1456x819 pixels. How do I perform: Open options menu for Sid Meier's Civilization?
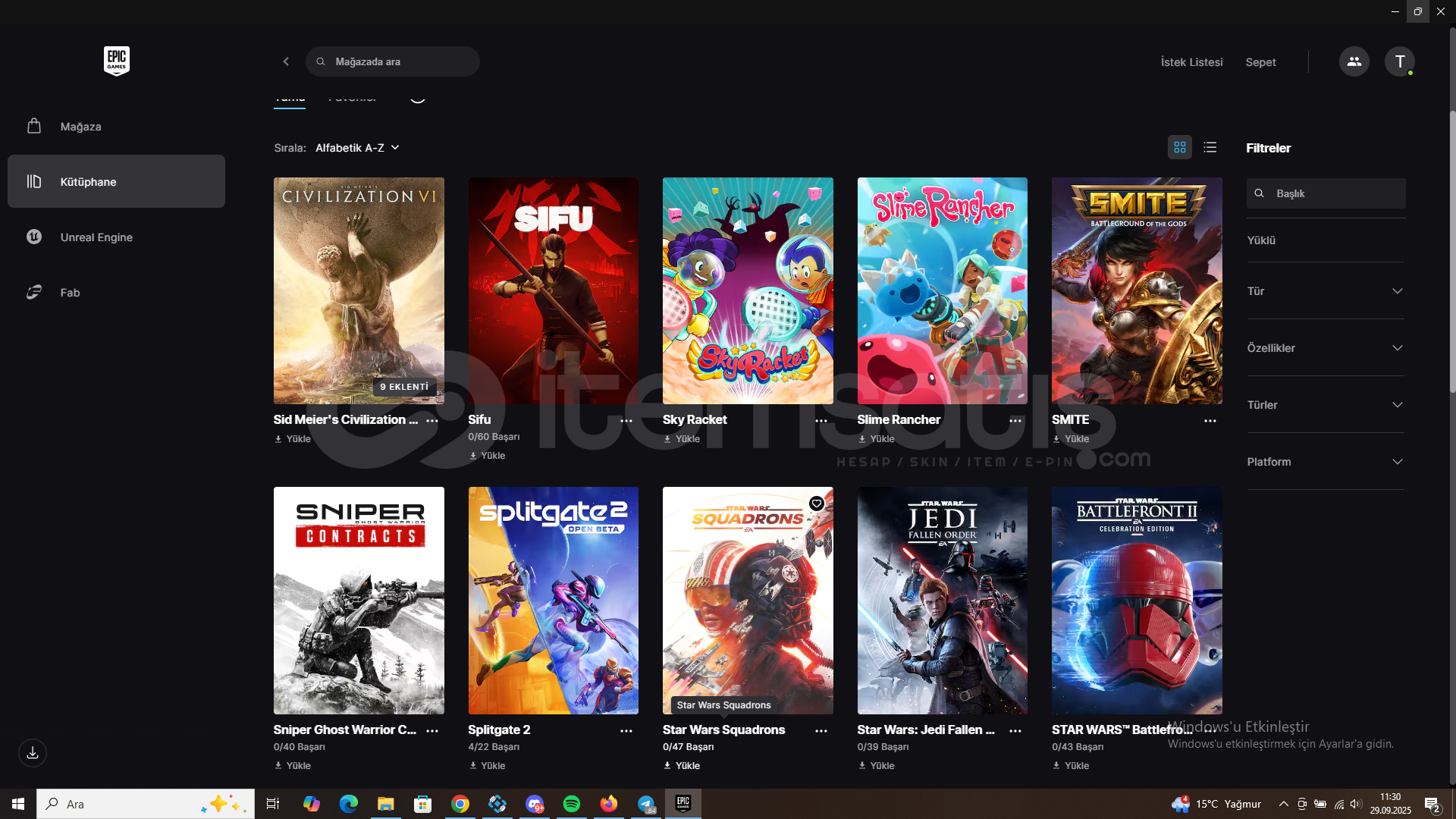coord(432,421)
